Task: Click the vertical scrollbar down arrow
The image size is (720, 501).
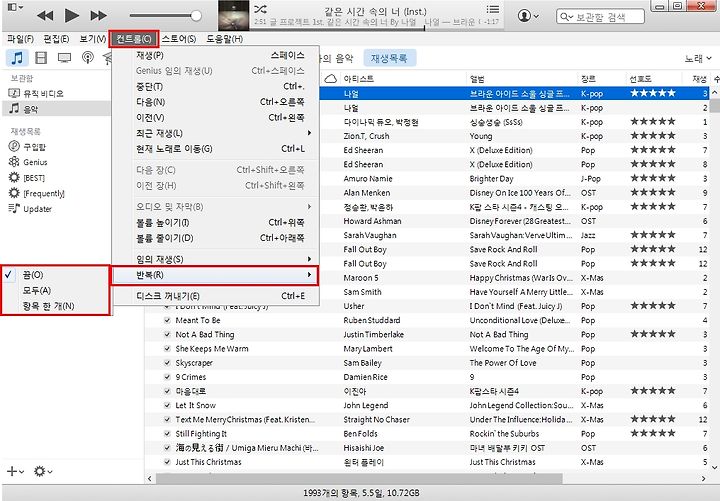Action: point(714,467)
